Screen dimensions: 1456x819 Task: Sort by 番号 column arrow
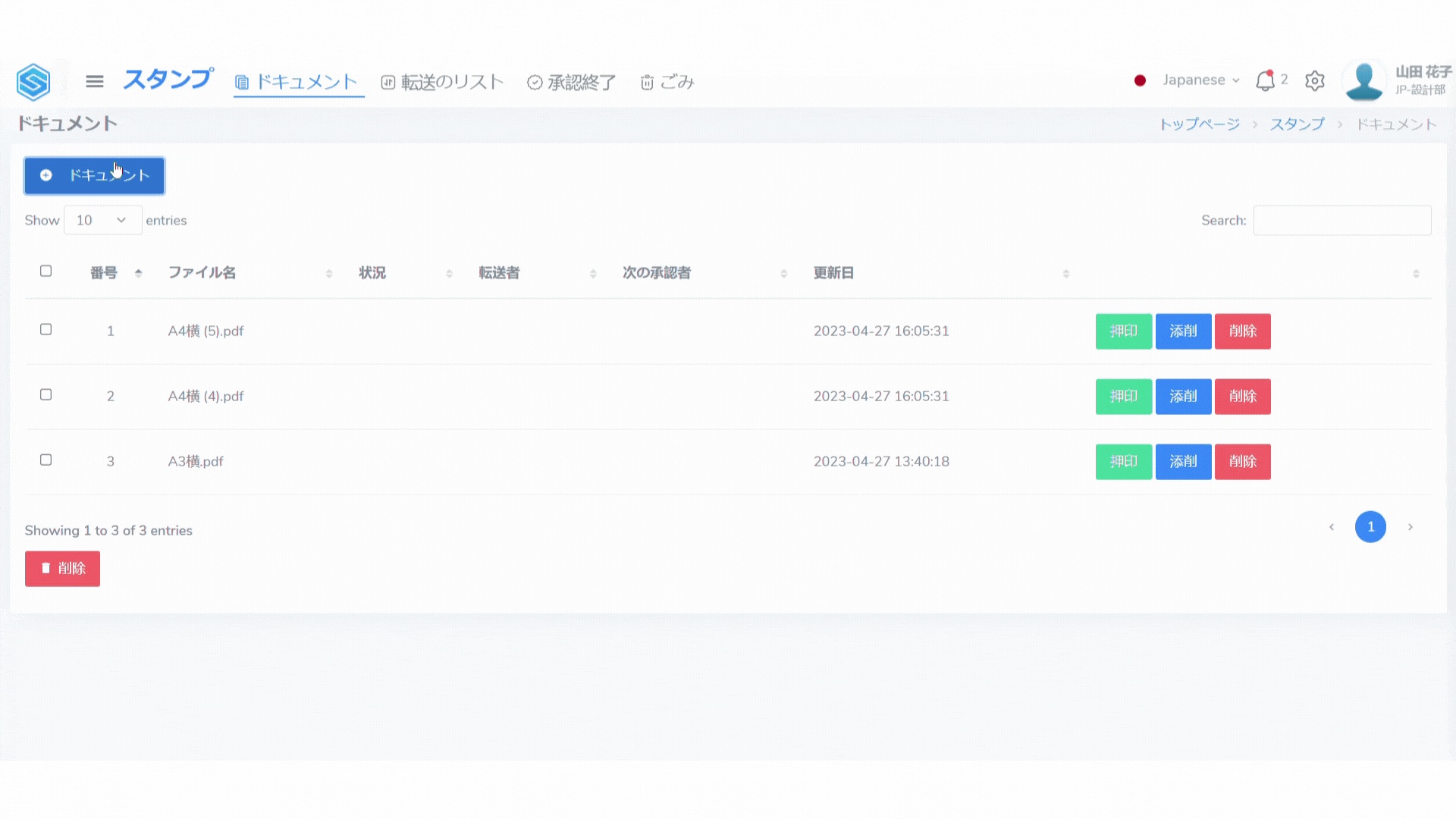coord(138,273)
